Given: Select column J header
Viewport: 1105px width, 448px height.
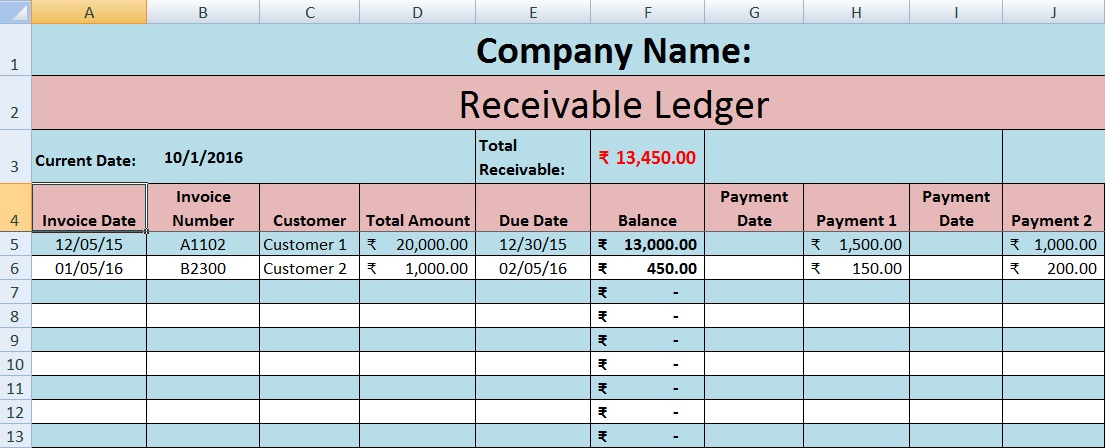Looking at the screenshot, I should point(1054,12).
